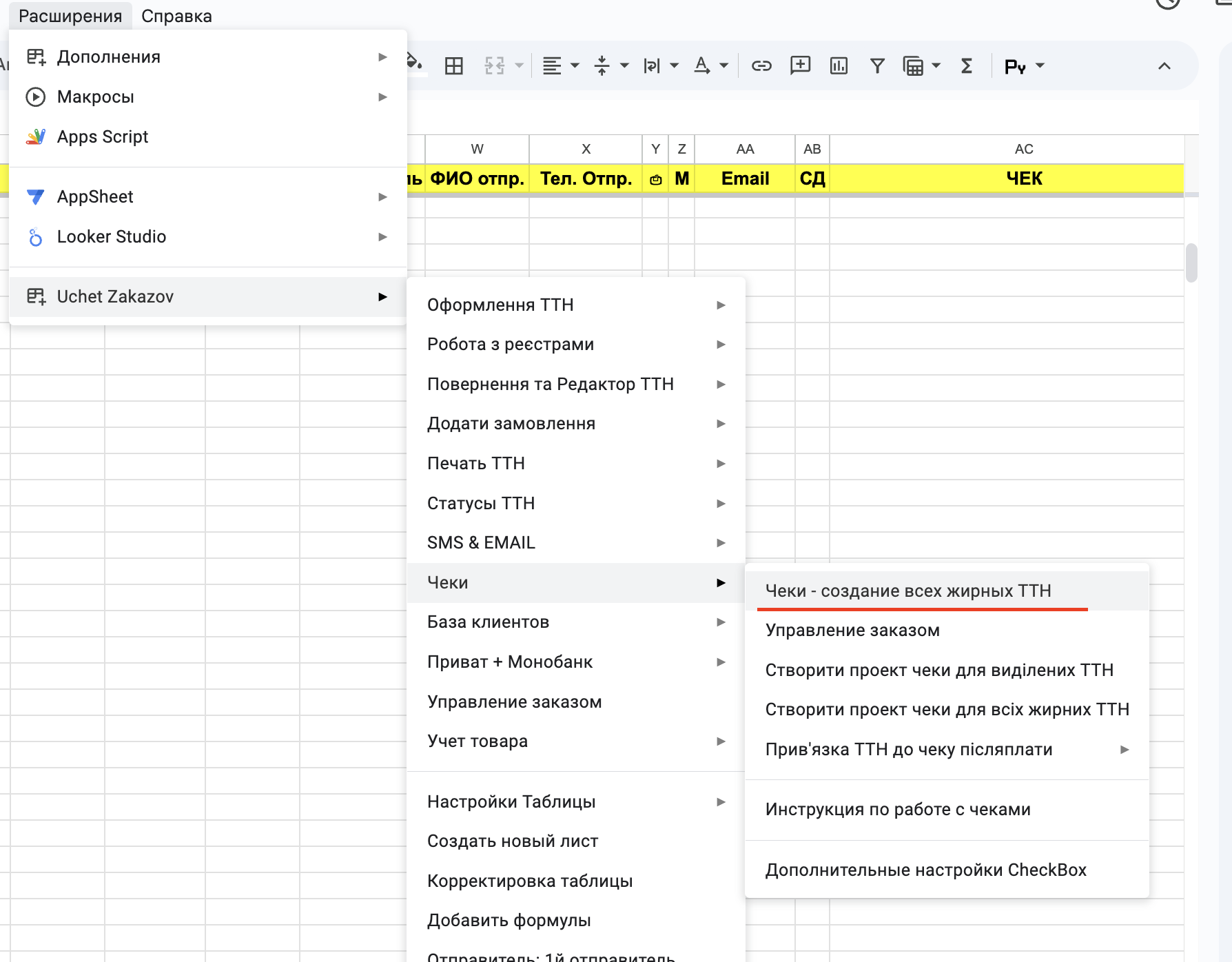This screenshot has height=962, width=1232.
Task: Open the Apps Script editor
Action: tap(103, 136)
